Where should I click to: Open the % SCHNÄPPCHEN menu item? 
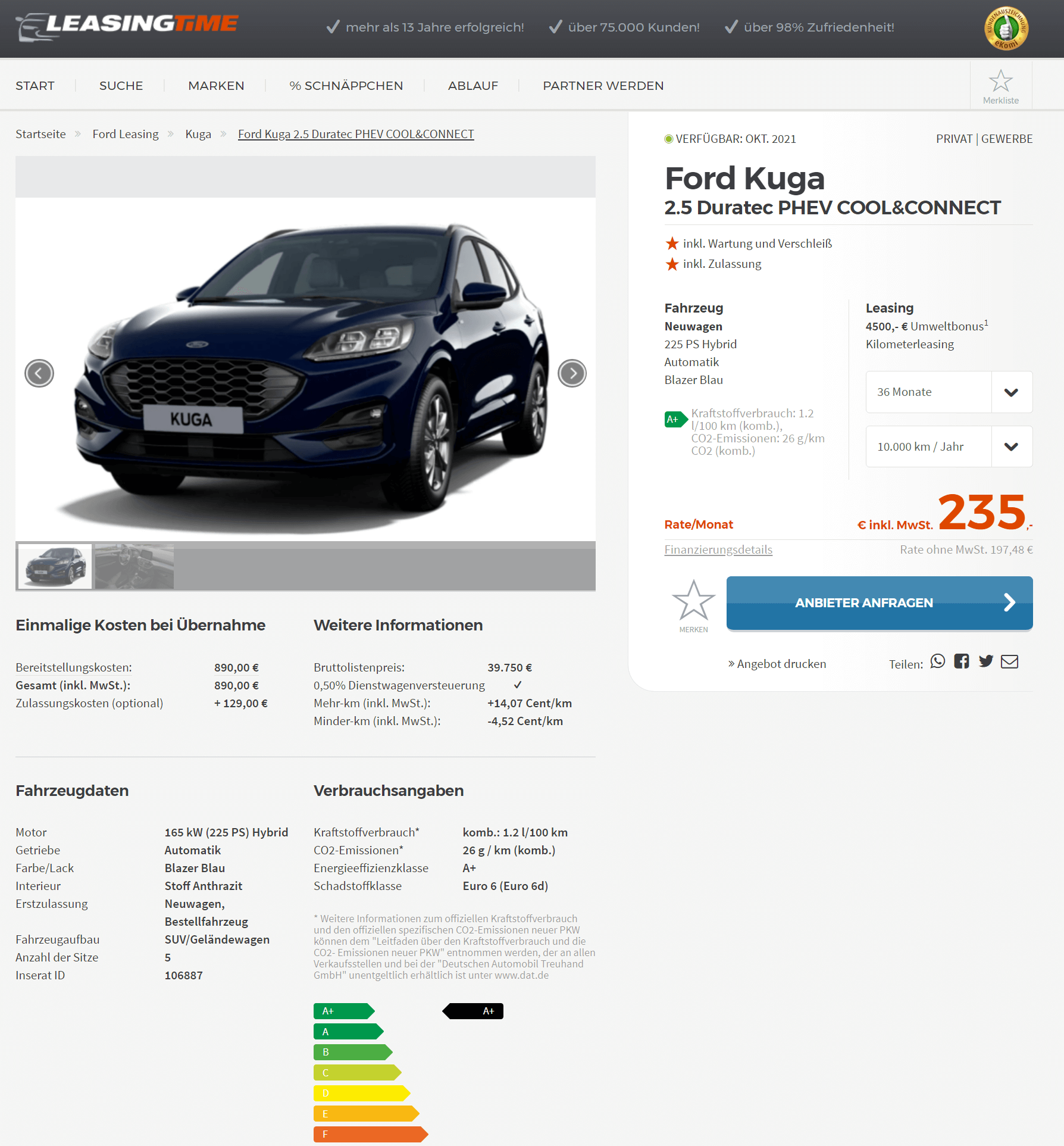click(x=346, y=86)
